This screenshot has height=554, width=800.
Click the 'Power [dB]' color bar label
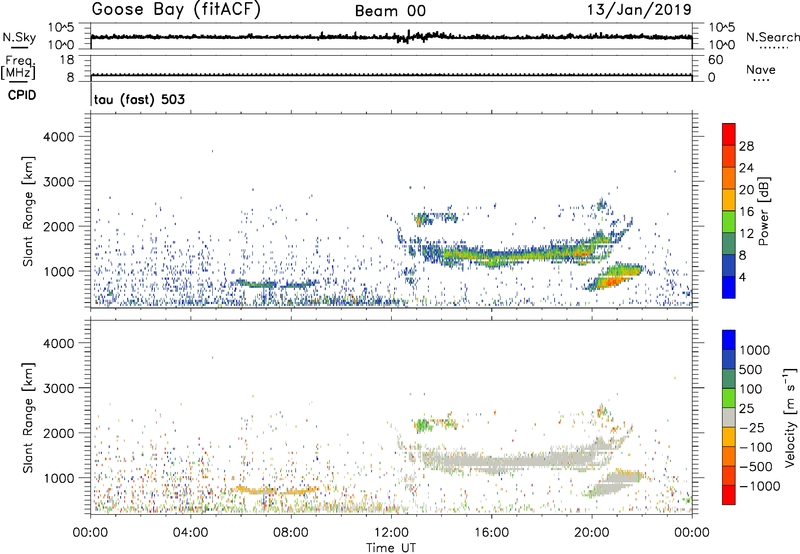click(763, 211)
